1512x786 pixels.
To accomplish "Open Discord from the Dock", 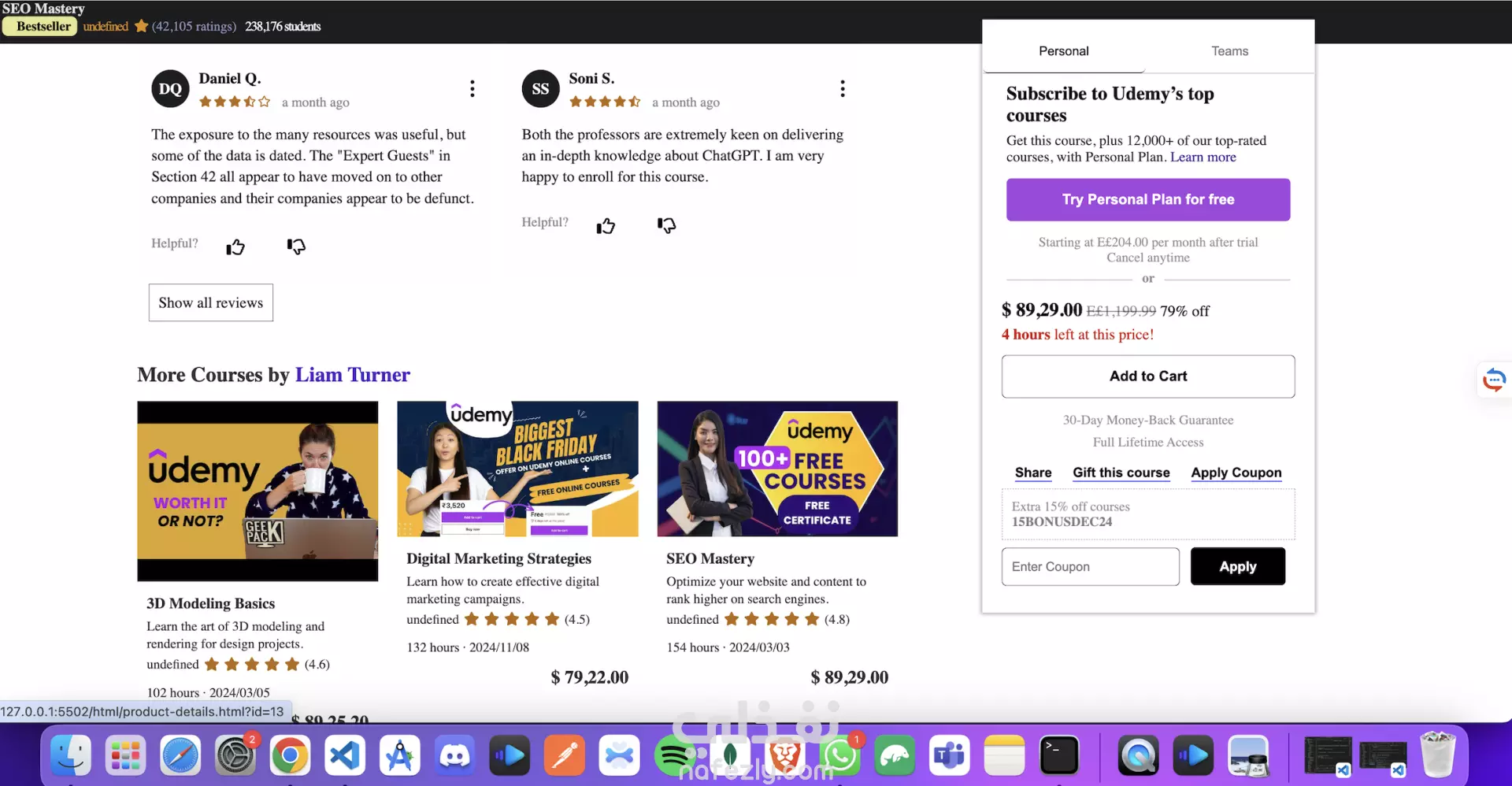I will coord(454,755).
